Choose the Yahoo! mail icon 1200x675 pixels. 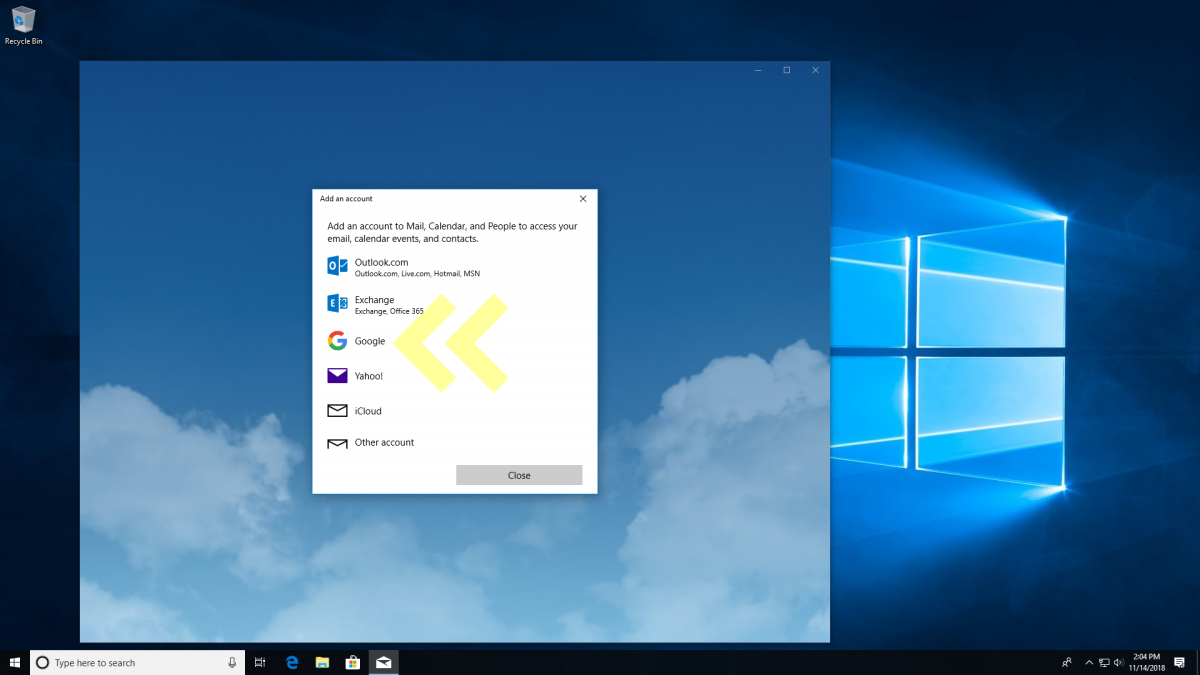click(x=337, y=376)
